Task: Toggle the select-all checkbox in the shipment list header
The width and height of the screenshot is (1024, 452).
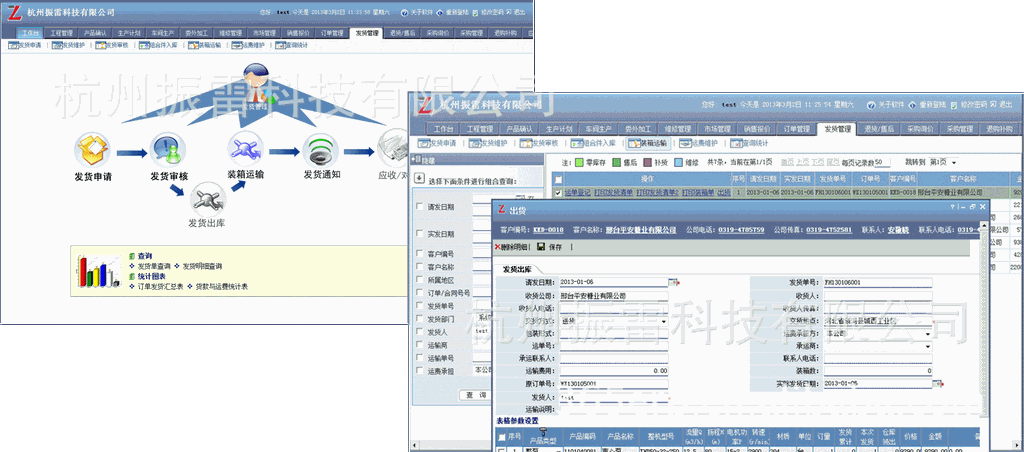Action: point(557,178)
